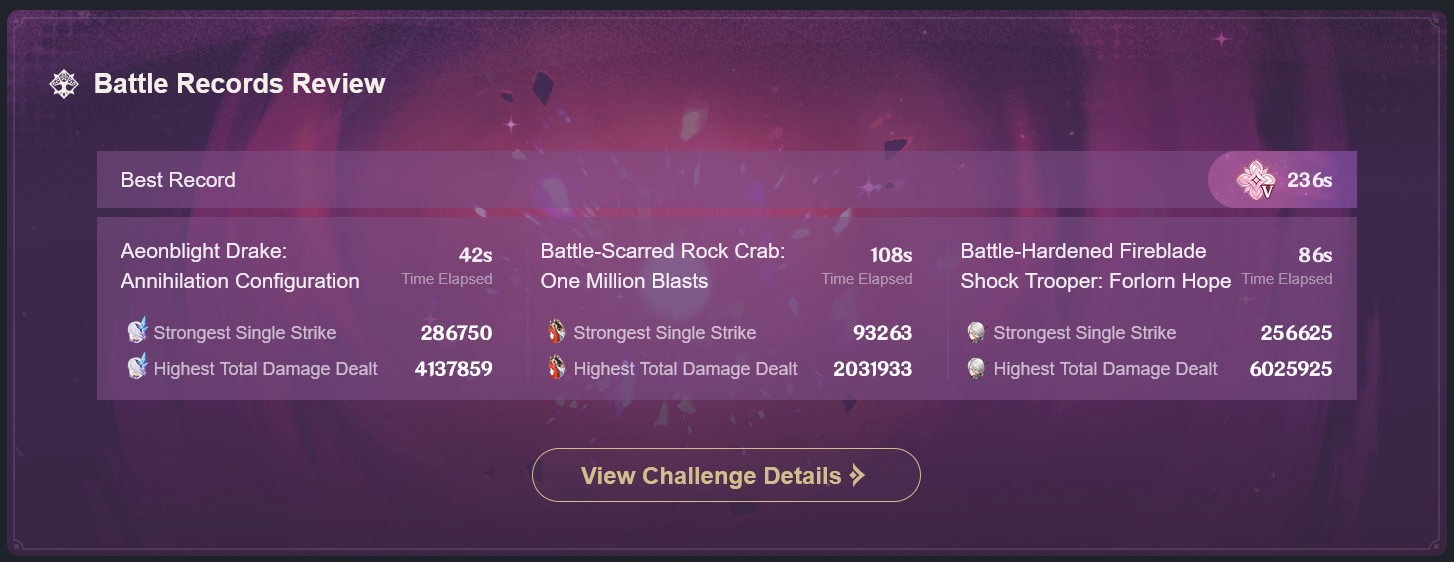Click character avatar beside 2031933 total damage
The image size is (1454, 562).
[557, 369]
